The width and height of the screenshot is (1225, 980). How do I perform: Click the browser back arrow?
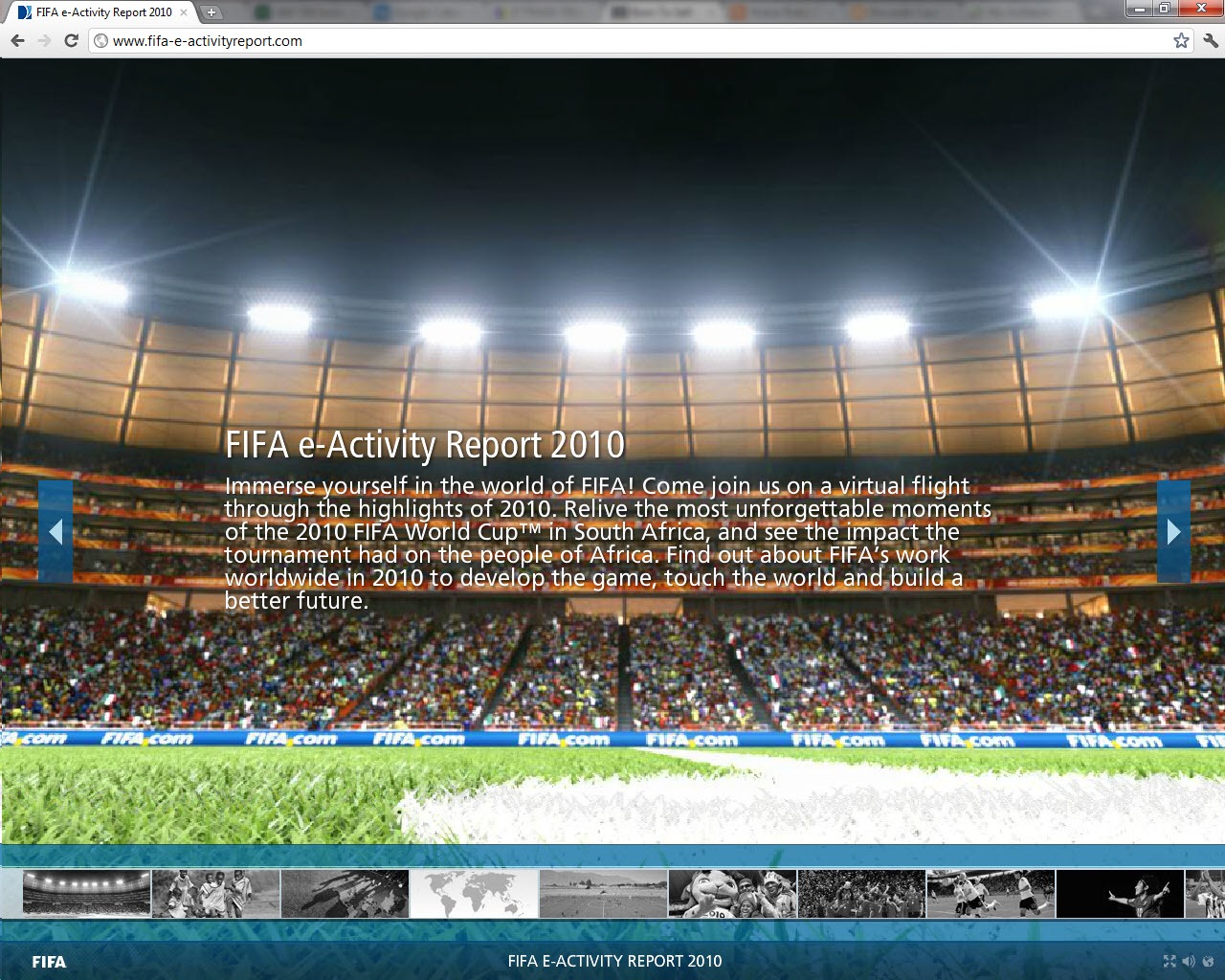17,40
